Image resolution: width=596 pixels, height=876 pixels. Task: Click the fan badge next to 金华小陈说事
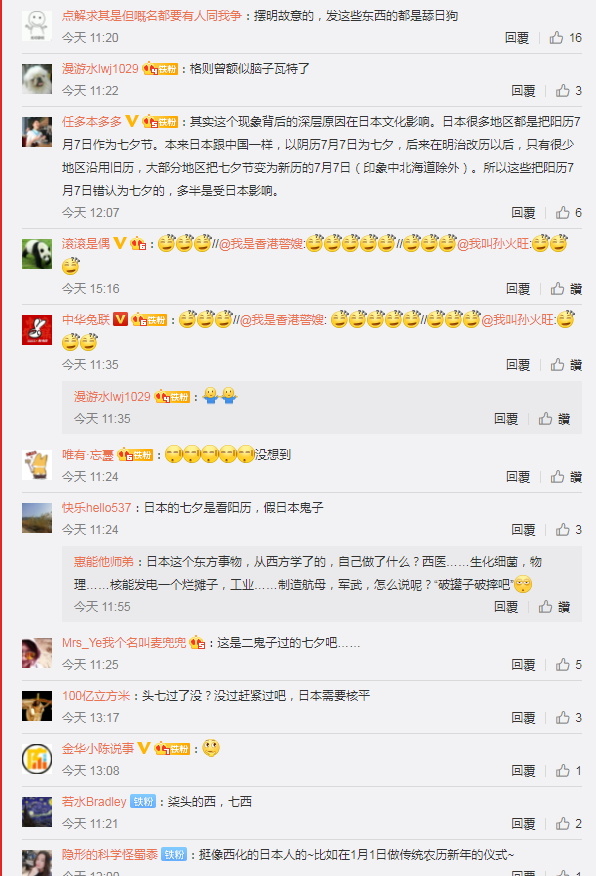173,749
